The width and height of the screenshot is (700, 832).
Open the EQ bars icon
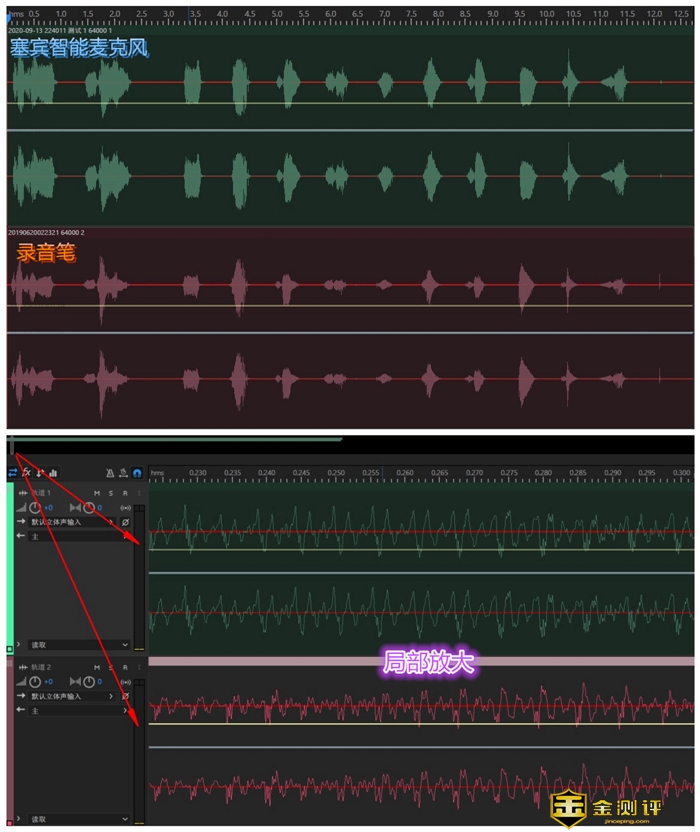(53, 472)
